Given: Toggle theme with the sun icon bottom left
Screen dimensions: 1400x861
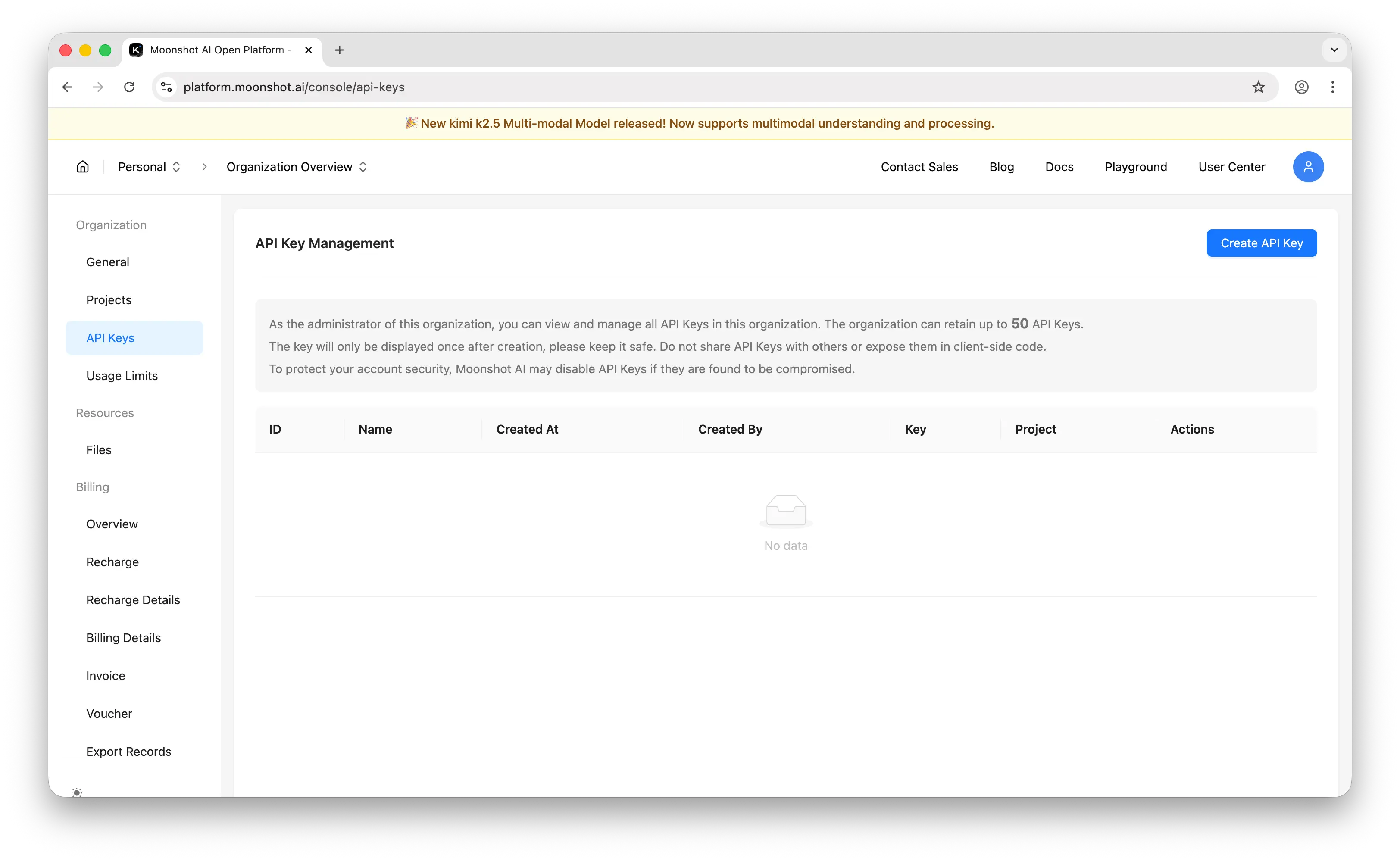Looking at the screenshot, I should tap(77, 792).
